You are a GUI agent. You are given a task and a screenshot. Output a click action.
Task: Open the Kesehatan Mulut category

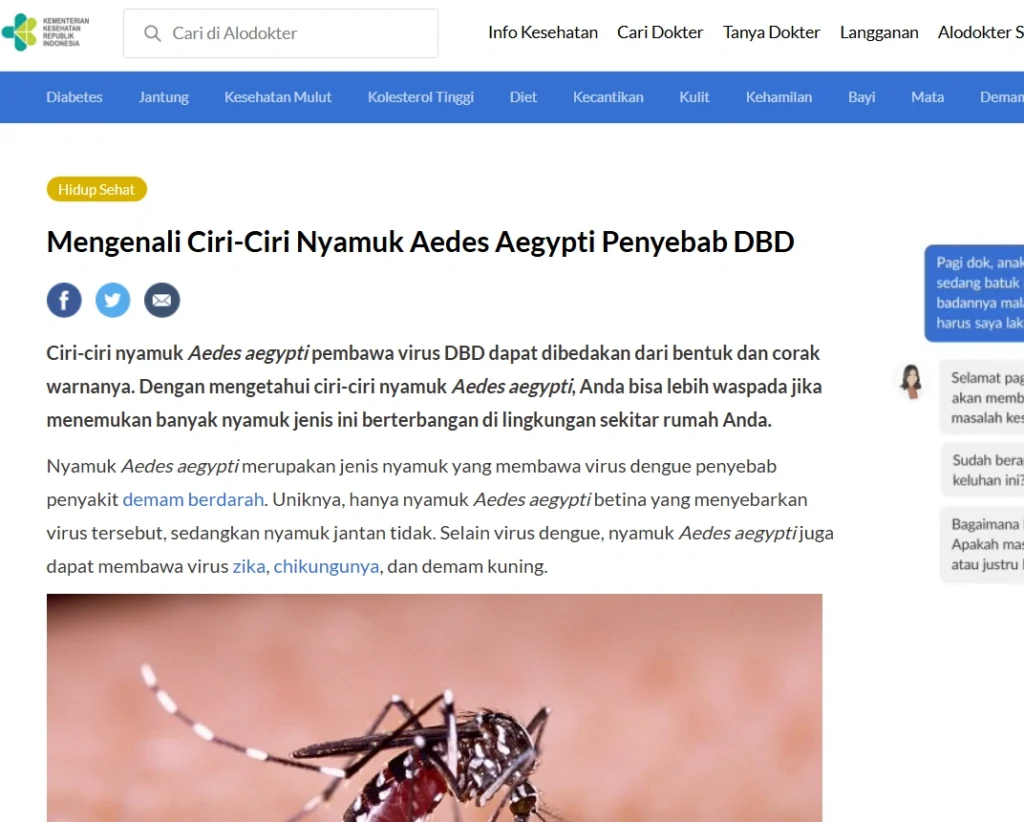[x=278, y=97]
